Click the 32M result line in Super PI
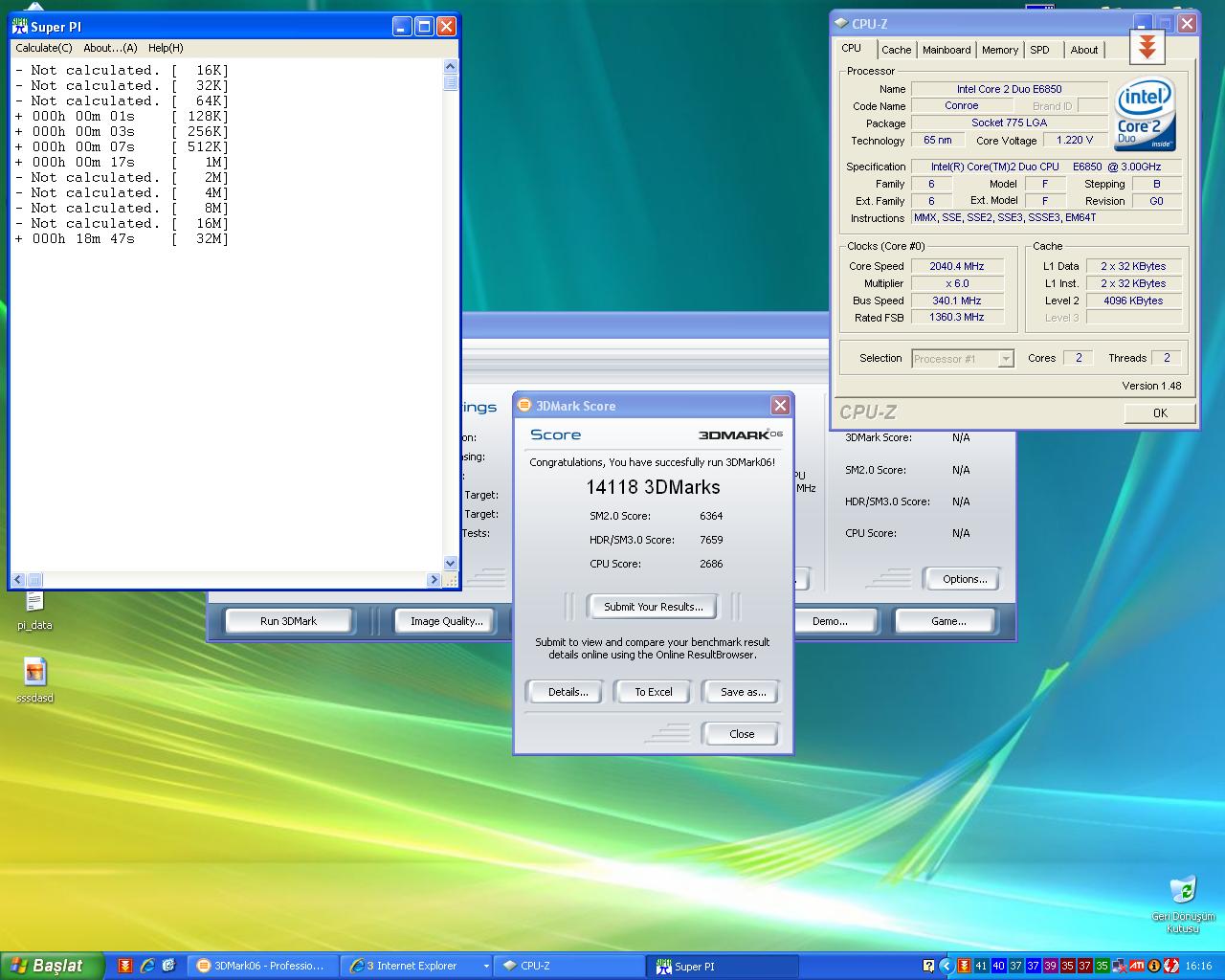The height and width of the screenshot is (980, 1225). coord(122,239)
